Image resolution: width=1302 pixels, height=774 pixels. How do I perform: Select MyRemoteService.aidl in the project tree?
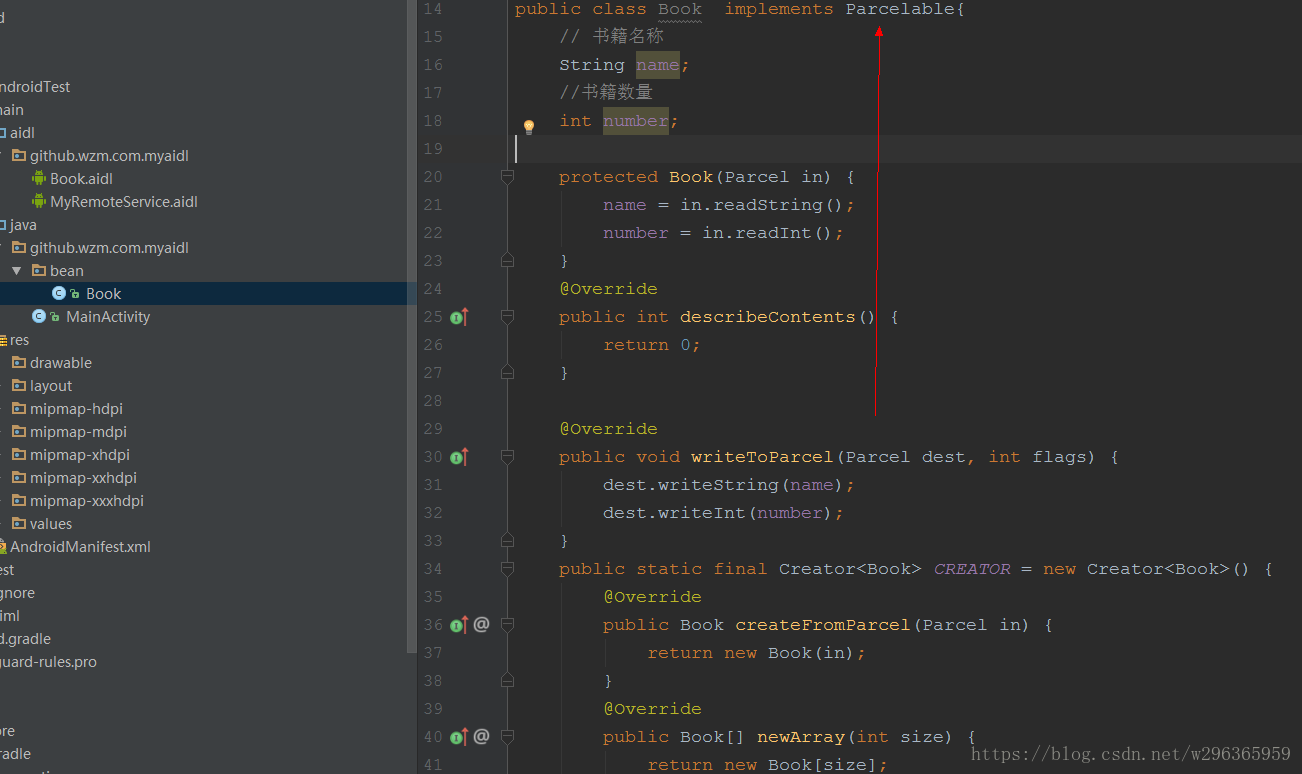[124, 202]
